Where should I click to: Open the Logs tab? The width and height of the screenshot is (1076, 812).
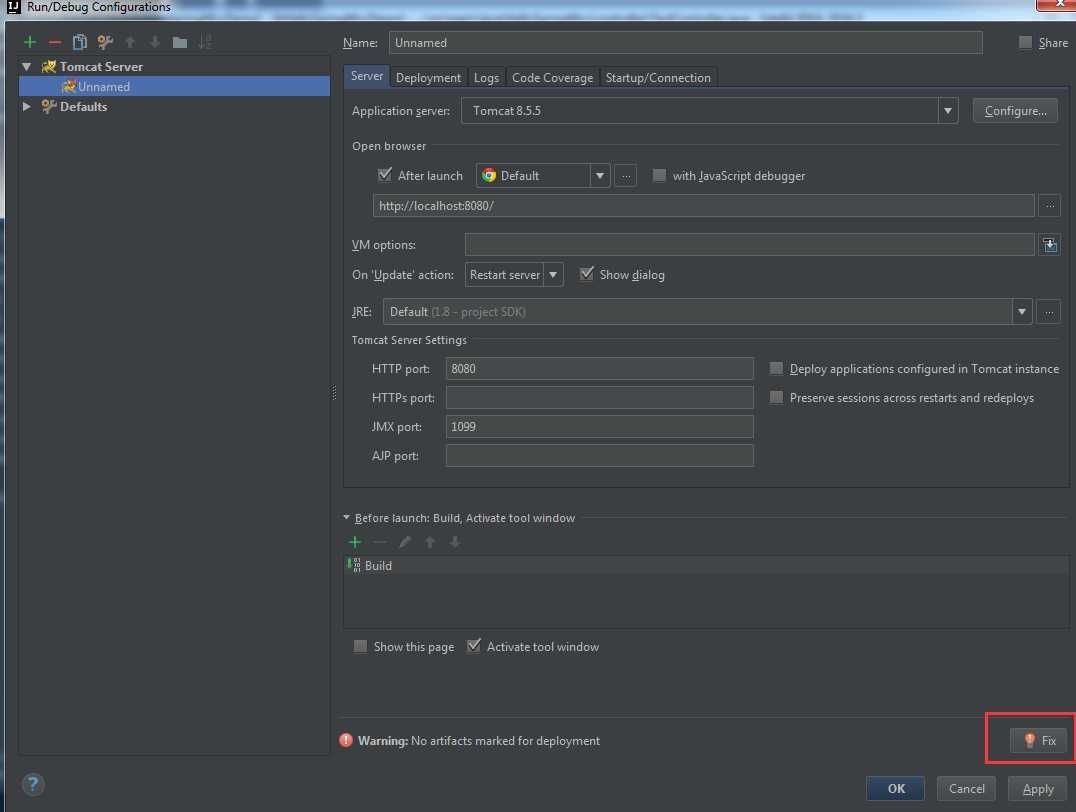(x=487, y=78)
